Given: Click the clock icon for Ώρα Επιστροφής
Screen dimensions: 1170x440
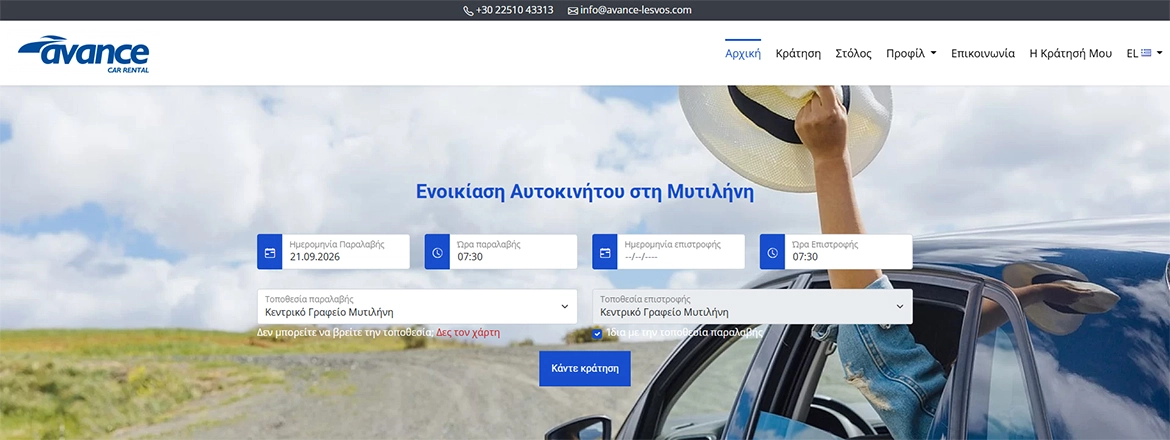Looking at the screenshot, I should [772, 252].
